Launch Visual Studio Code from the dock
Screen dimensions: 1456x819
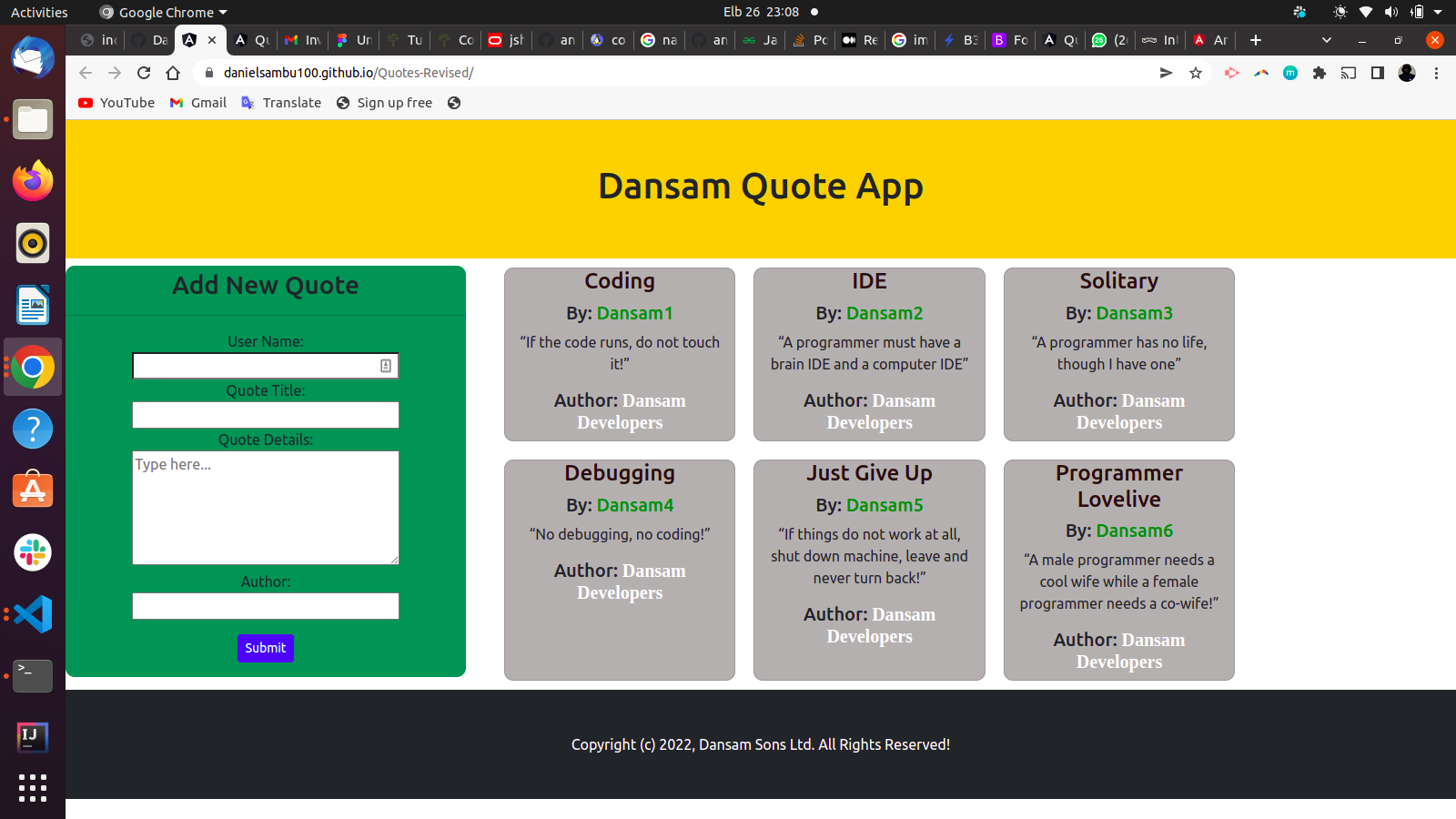[33, 614]
